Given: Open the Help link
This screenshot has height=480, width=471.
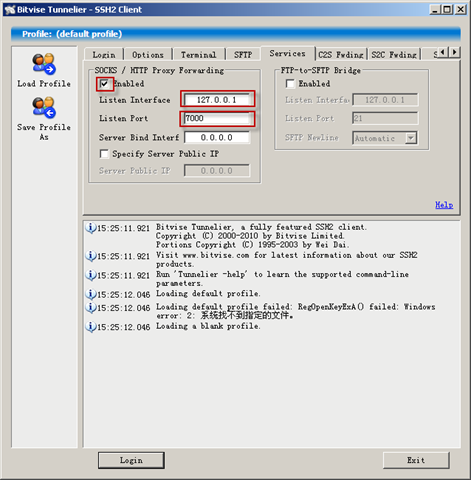Looking at the screenshot, I should click(444, 205).
